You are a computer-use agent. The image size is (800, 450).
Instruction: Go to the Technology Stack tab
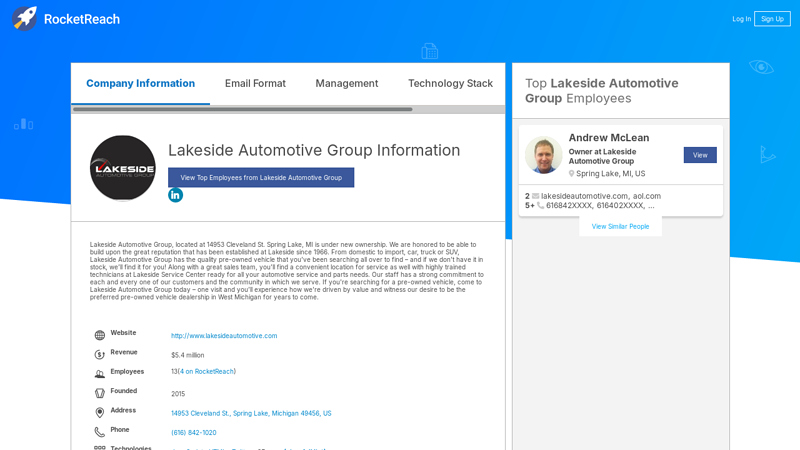[x=451, y=84]
